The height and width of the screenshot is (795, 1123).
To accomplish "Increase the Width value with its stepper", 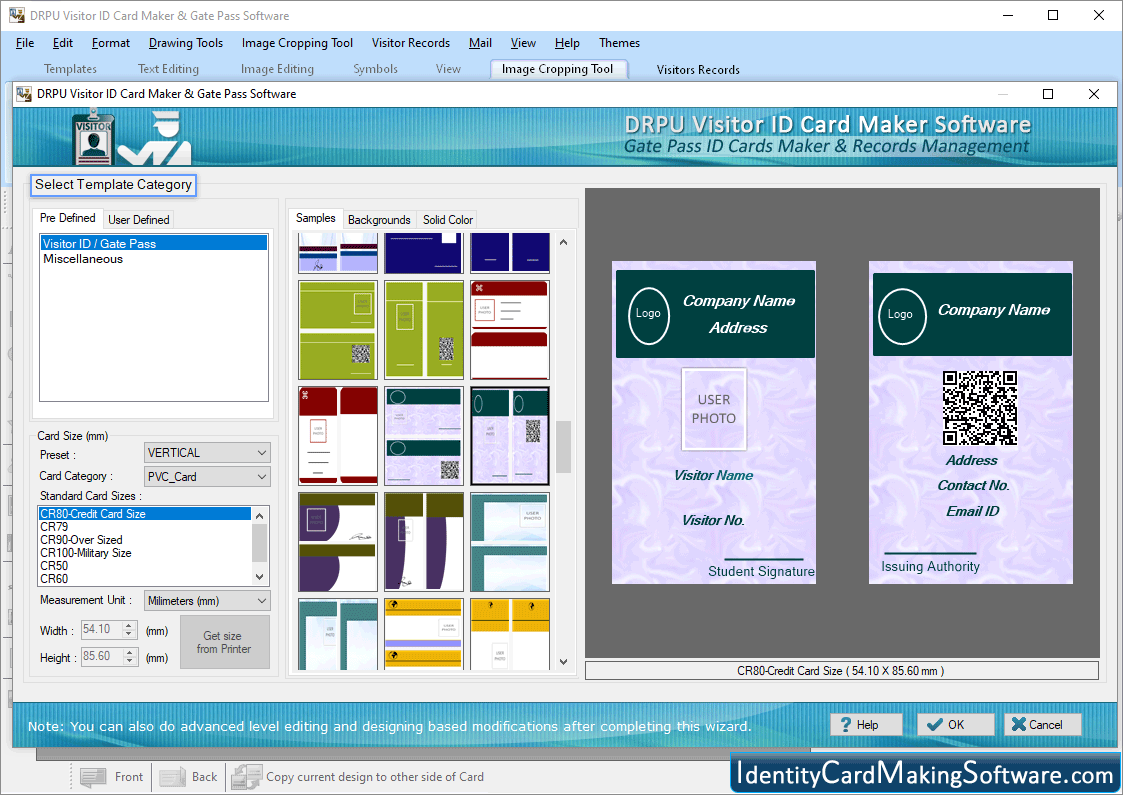I will point(130,626).
